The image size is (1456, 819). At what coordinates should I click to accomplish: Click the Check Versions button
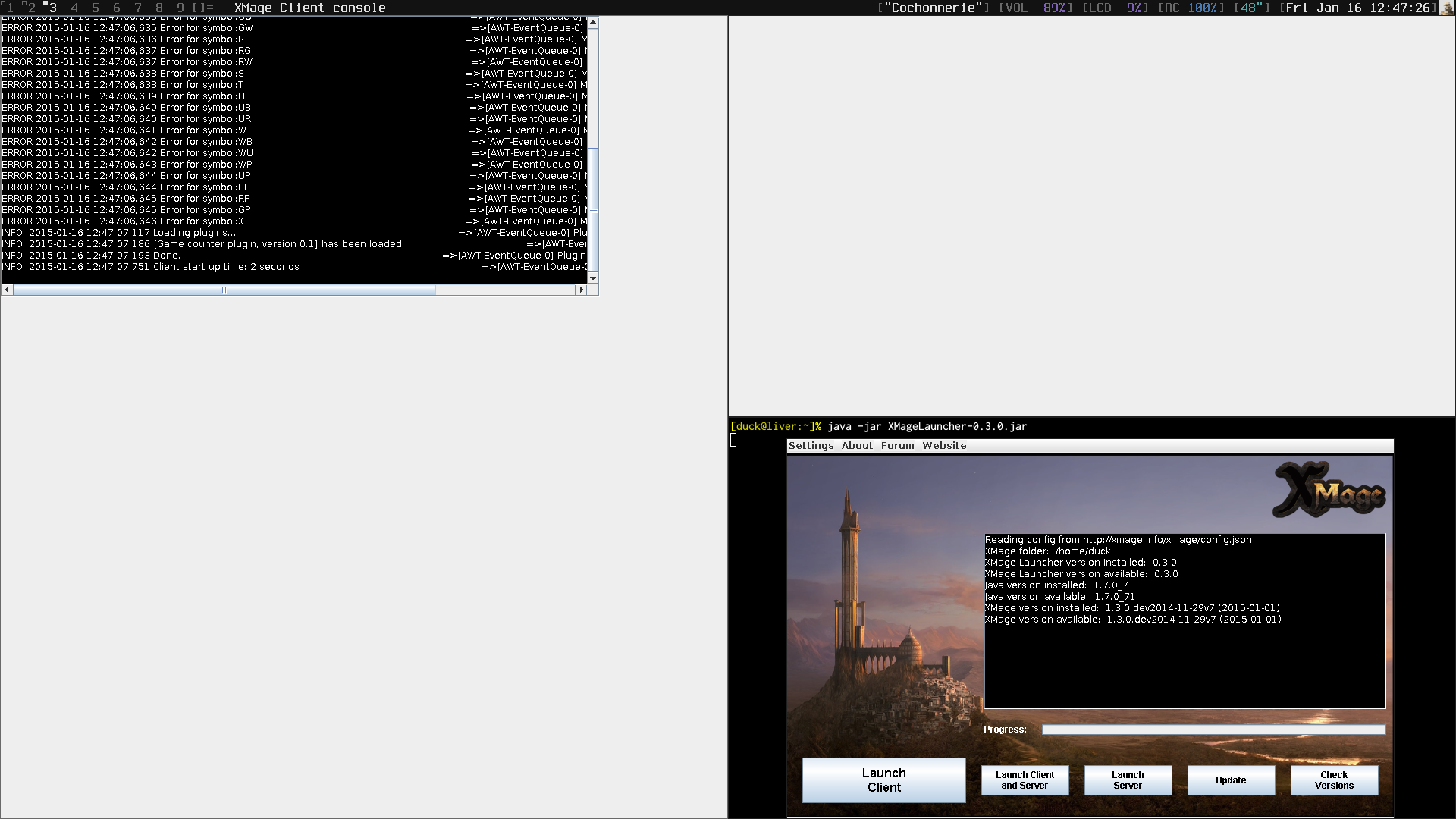coord(1334,780)
